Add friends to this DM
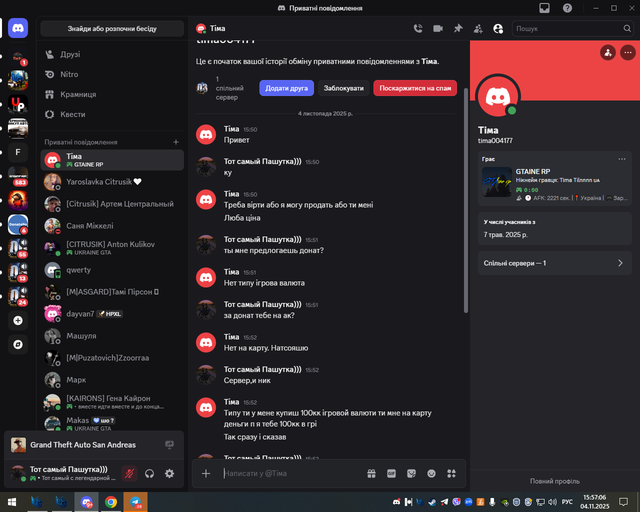Screen dimensions: 640x512 pyautogui.click(x=478, y=29)
